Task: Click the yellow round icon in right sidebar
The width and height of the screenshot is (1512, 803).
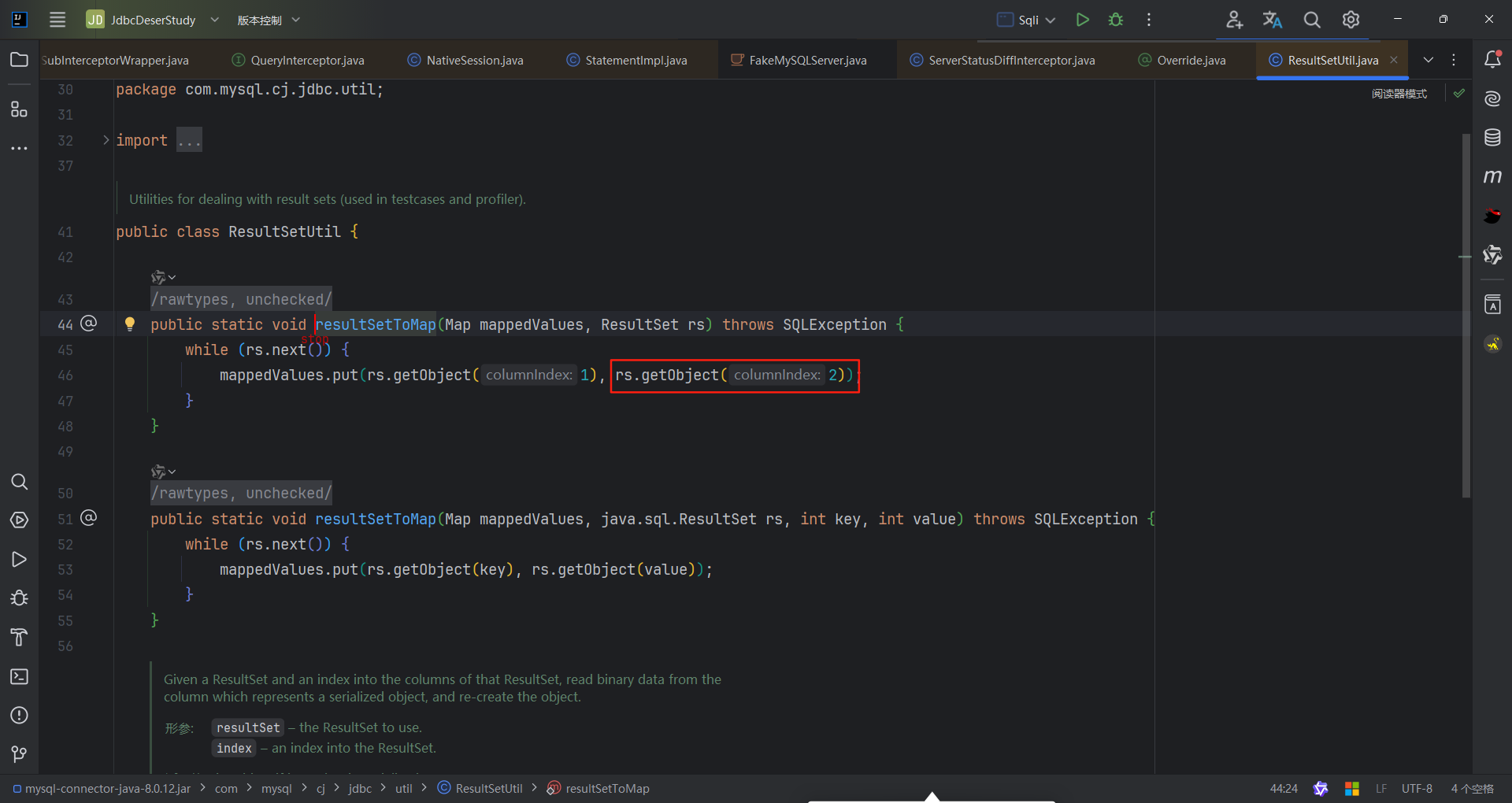Action: [1492, 344]
